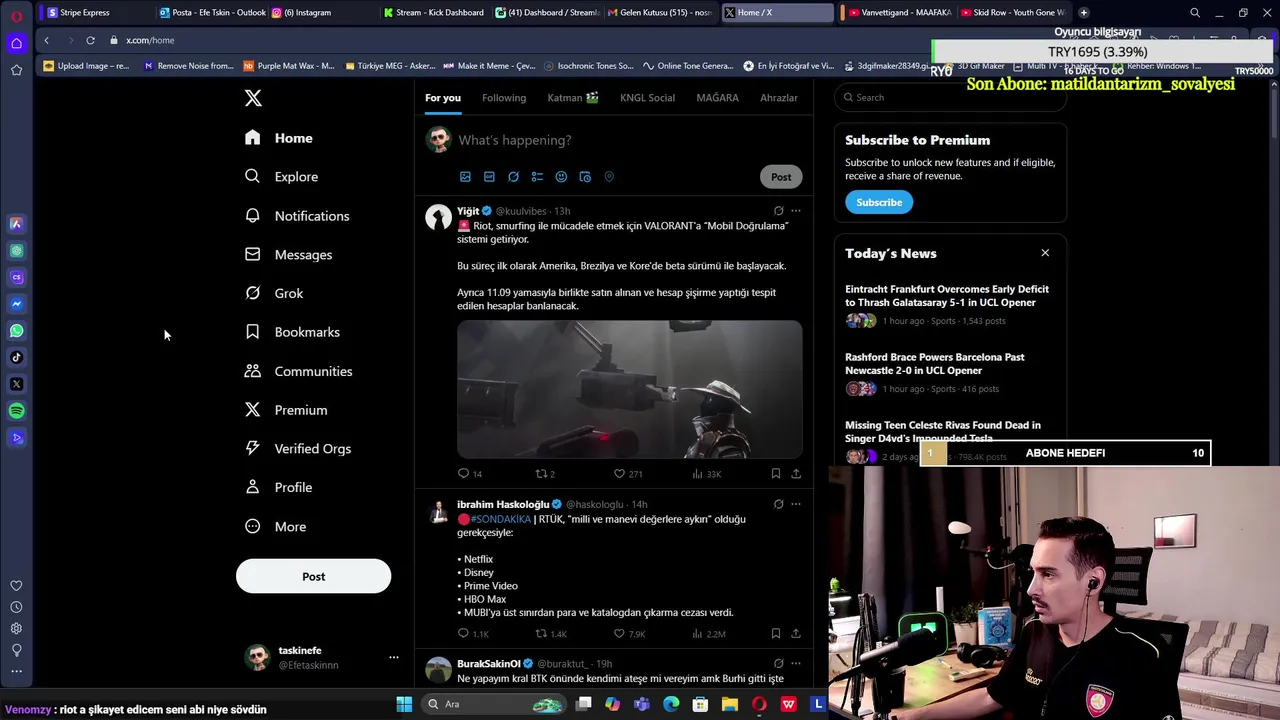The image size is (1280, 720).
Task: Open the Notifications bell
Action: (297, 215)
